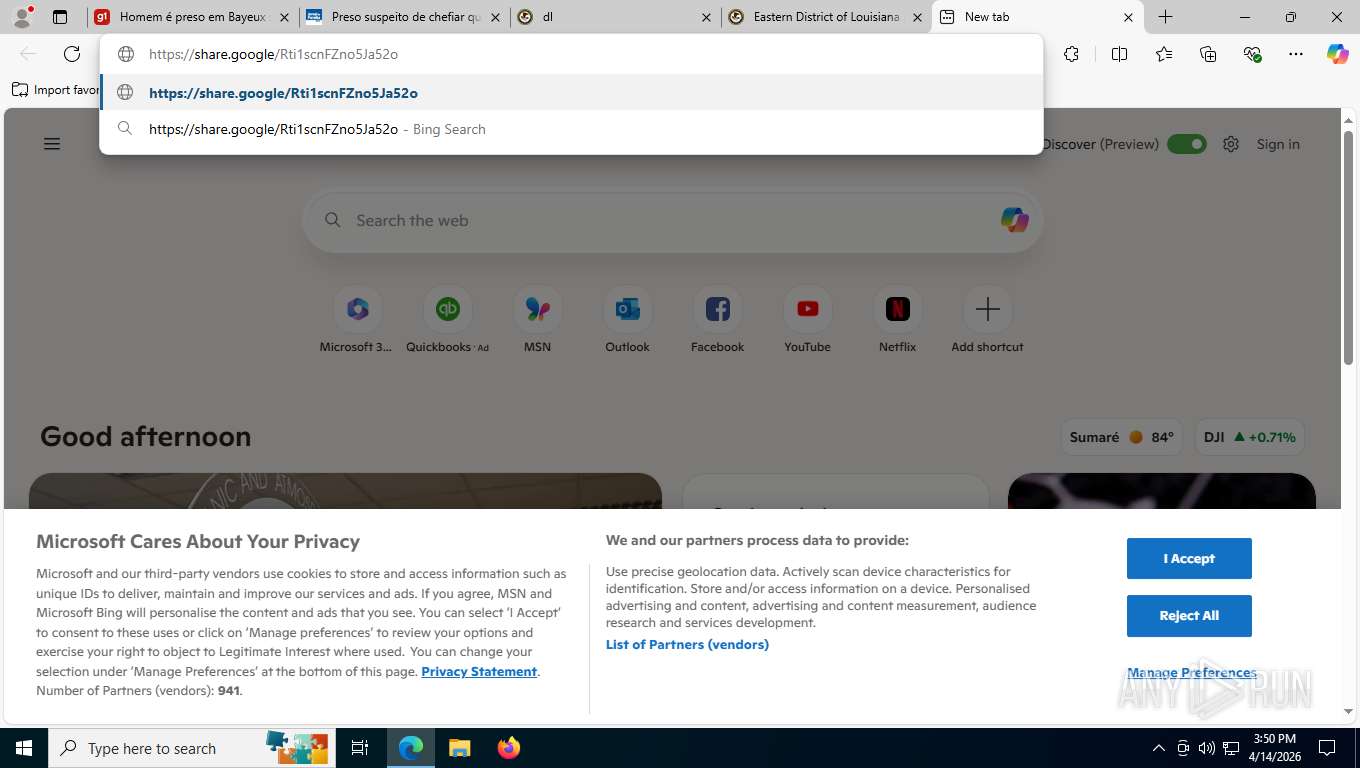Open the Copilot sidebar icon
Viewport: 1360px width, 768px height.
(x=1337, y=54)
